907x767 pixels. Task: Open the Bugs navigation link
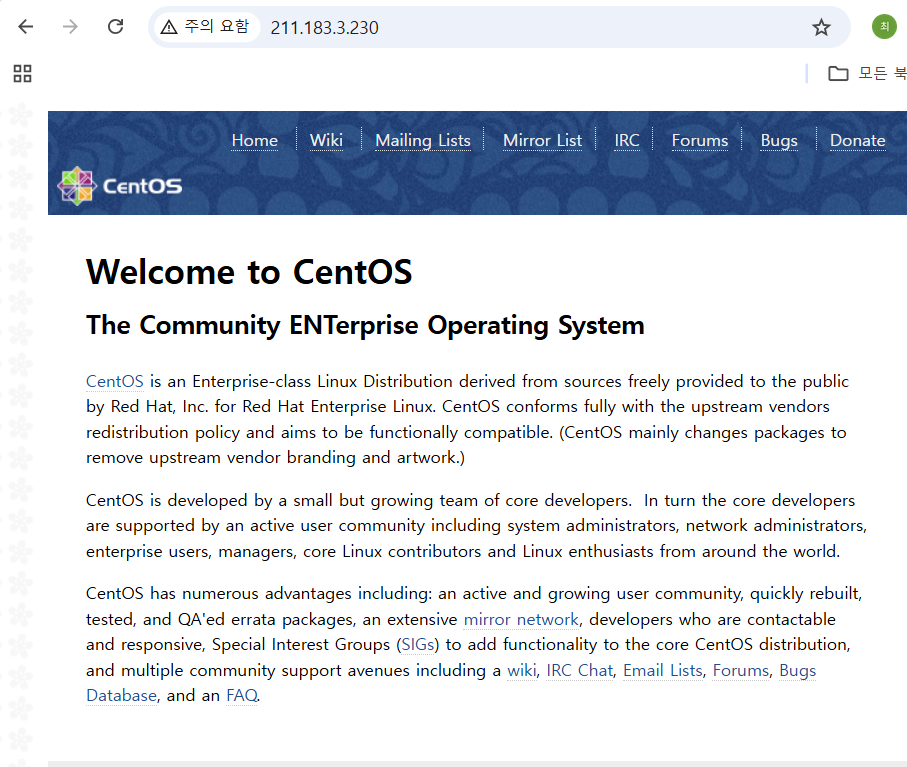(779, 141)
